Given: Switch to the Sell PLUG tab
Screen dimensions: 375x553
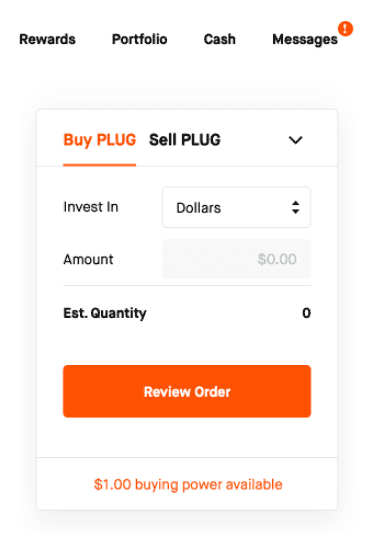Looking at the screenshot, I should 185,140.
